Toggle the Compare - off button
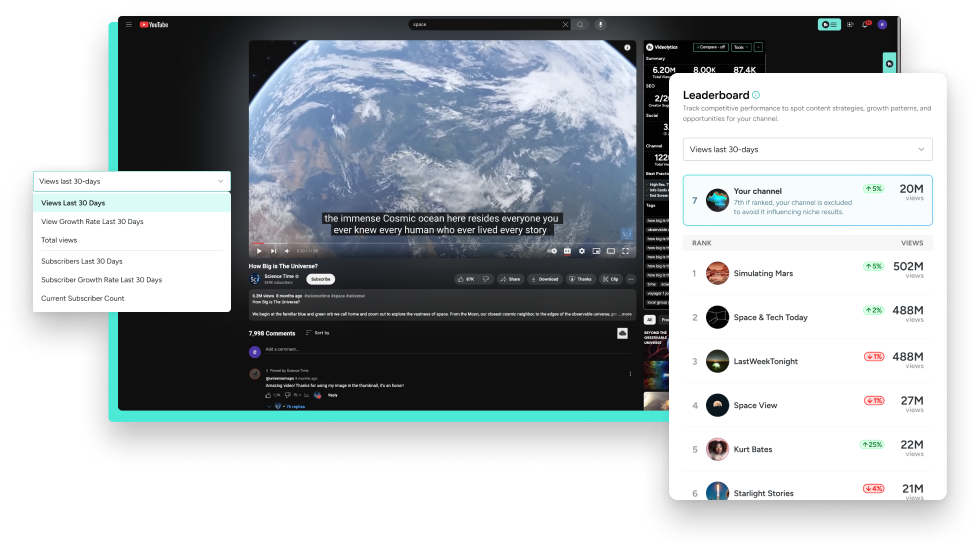This screenshot has width=980, height=550. tap(709, 47)
